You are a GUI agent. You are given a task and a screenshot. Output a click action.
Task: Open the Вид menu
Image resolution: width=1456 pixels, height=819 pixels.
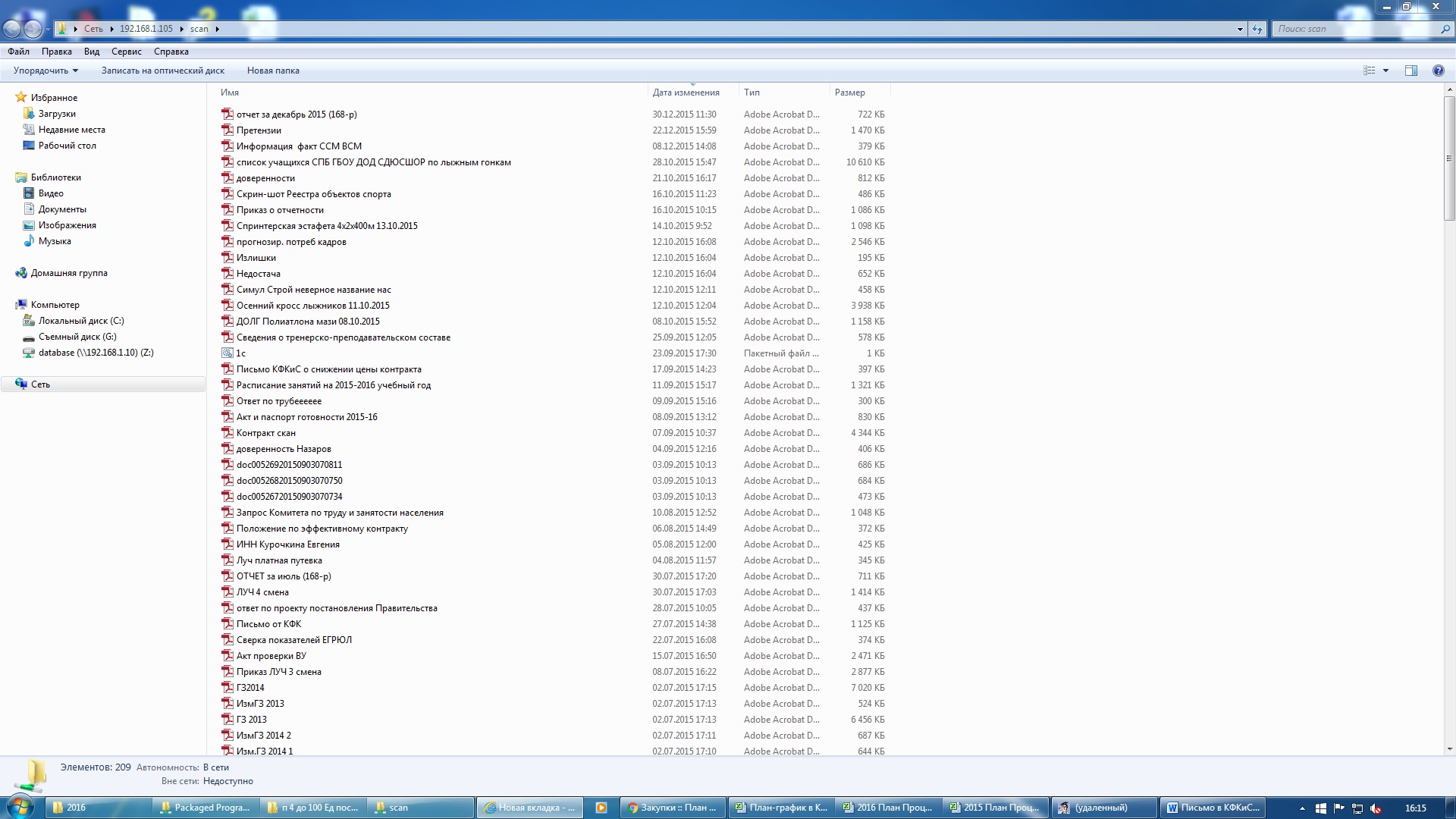click(92, 52)
